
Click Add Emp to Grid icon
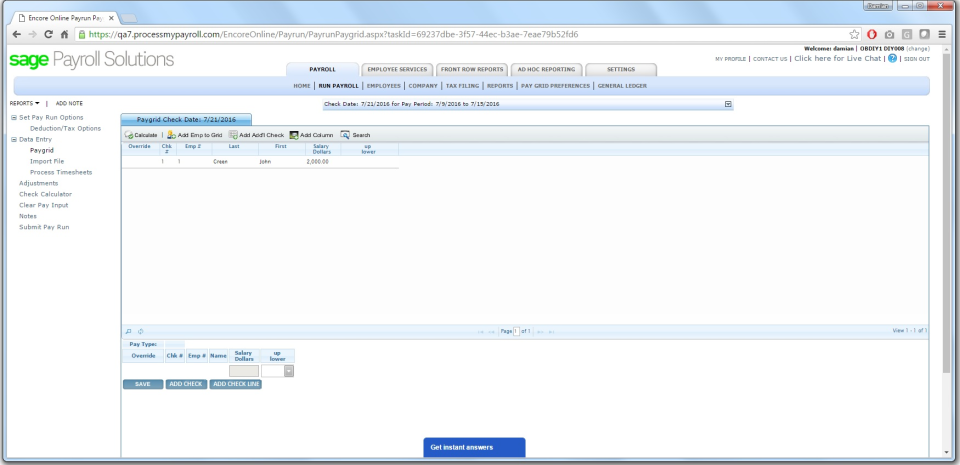tap(172, 135)
